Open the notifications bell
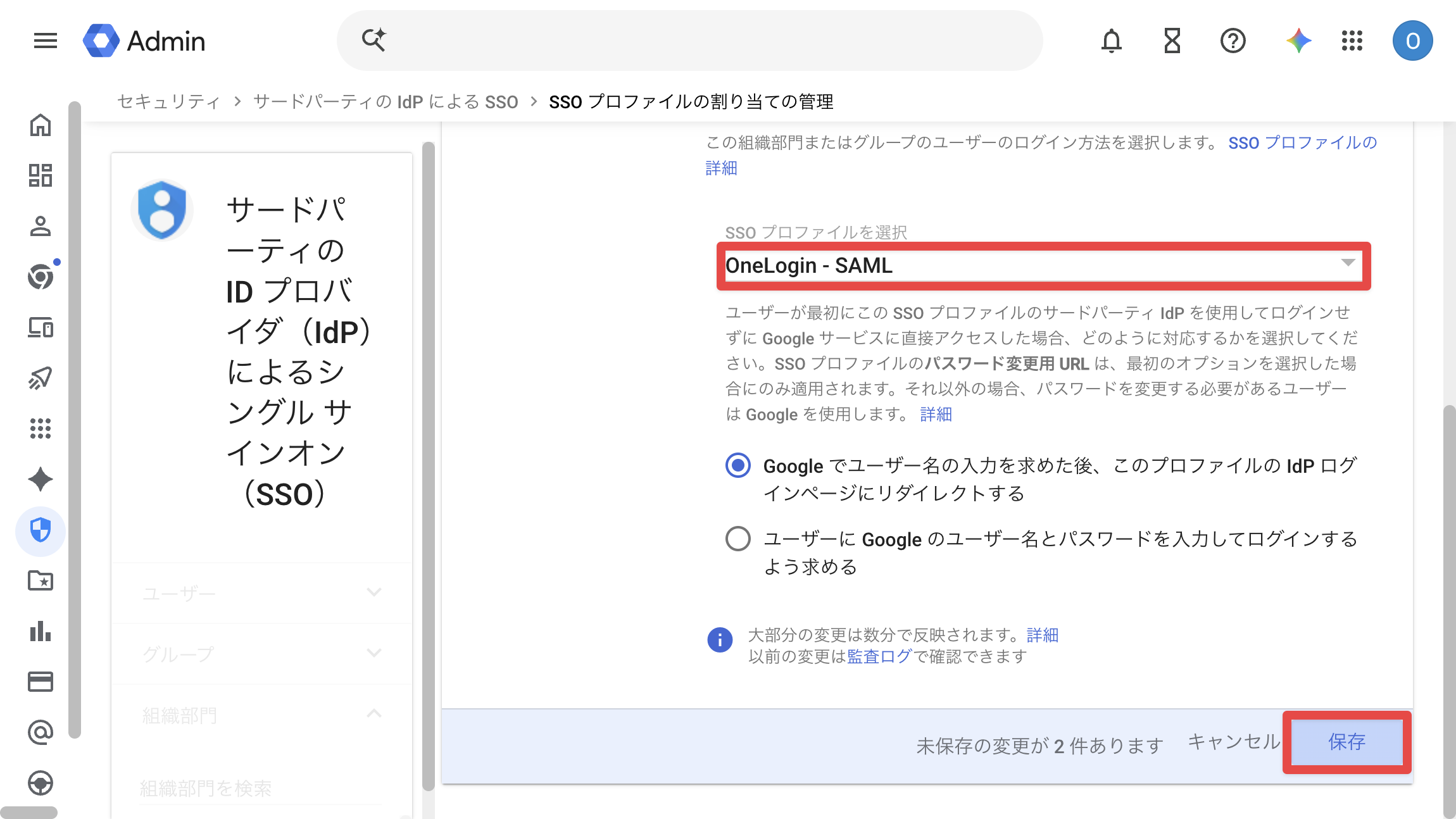The width and height of the screenshot is (1456, 819). click(x=1111, y=41)
